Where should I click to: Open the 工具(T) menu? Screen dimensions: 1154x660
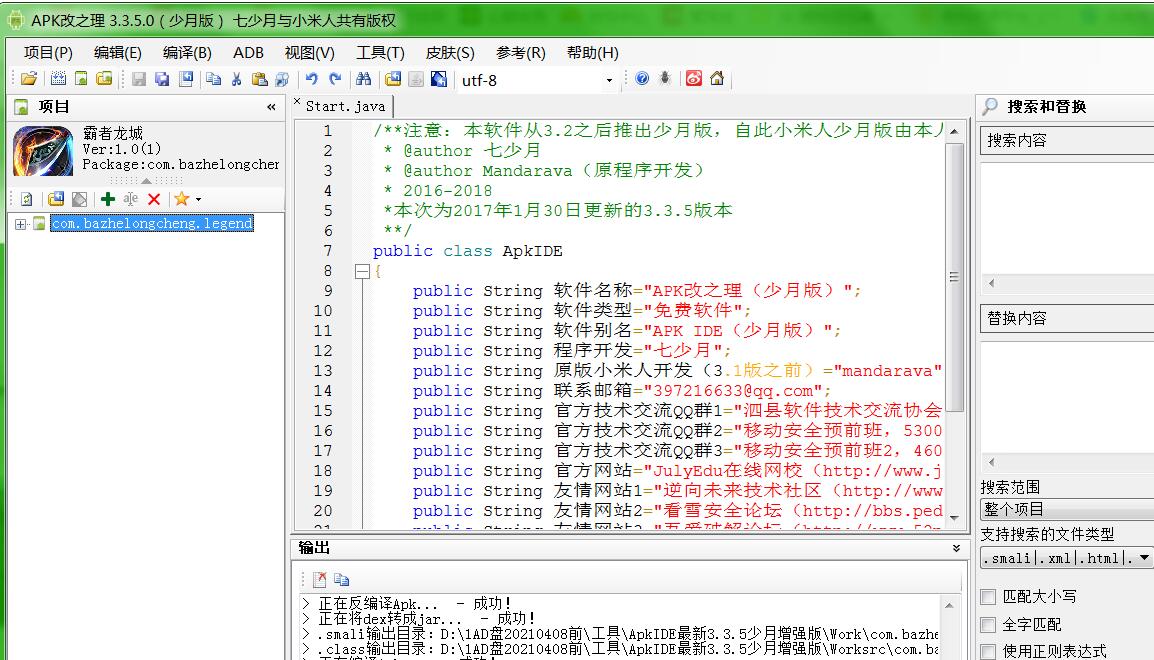click(380, 53)
